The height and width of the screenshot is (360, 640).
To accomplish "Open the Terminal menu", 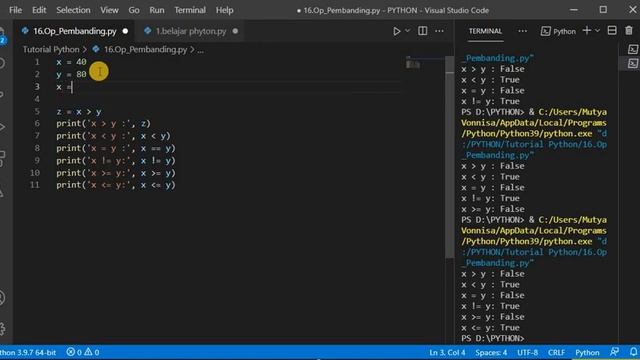I will (x=190, y=10).
